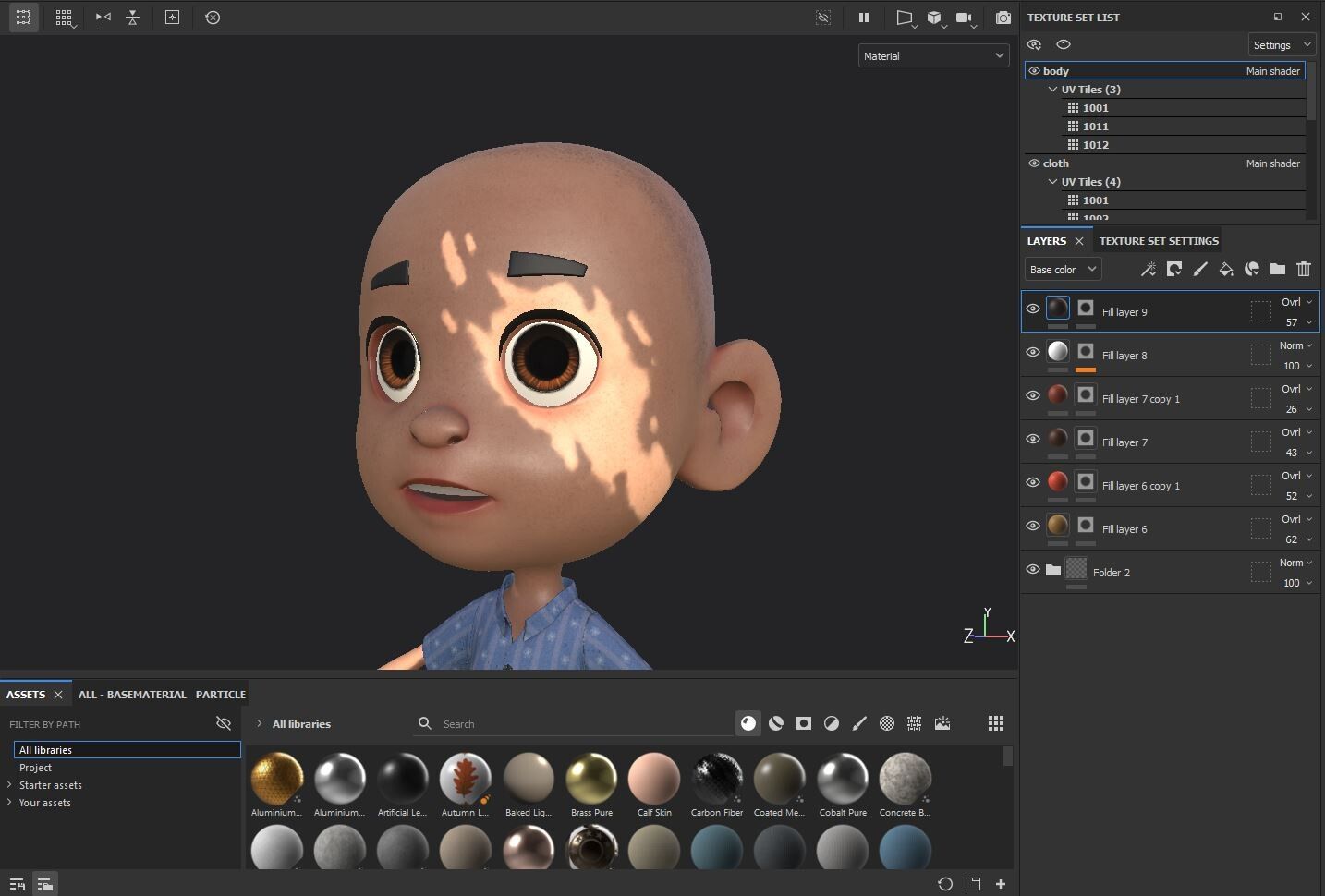Click the add effect magic wand icon
The width and height of the screenshot is (1325, 896).
click(x=1149, y=269)
